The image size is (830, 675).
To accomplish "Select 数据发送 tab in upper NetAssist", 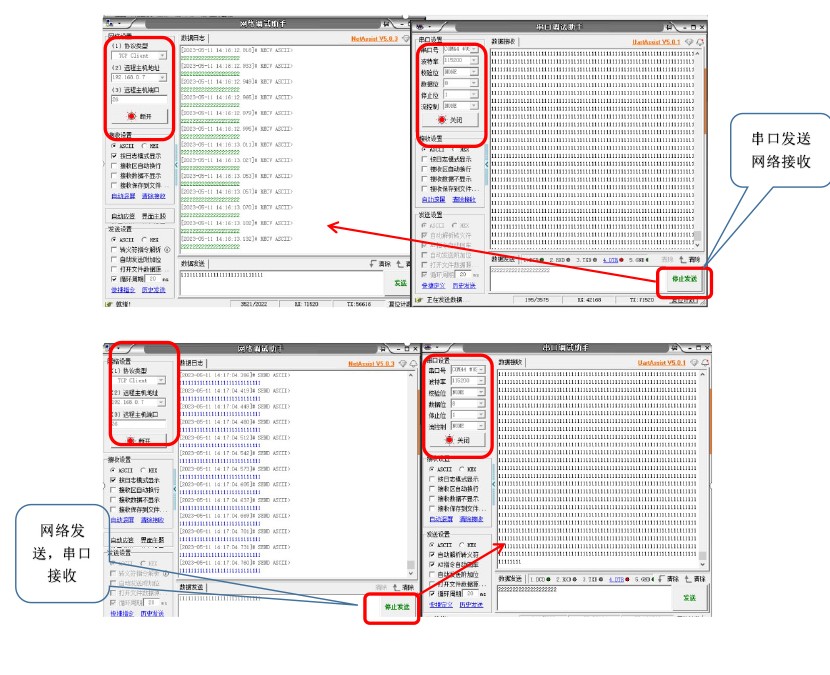I will [193, 264].
